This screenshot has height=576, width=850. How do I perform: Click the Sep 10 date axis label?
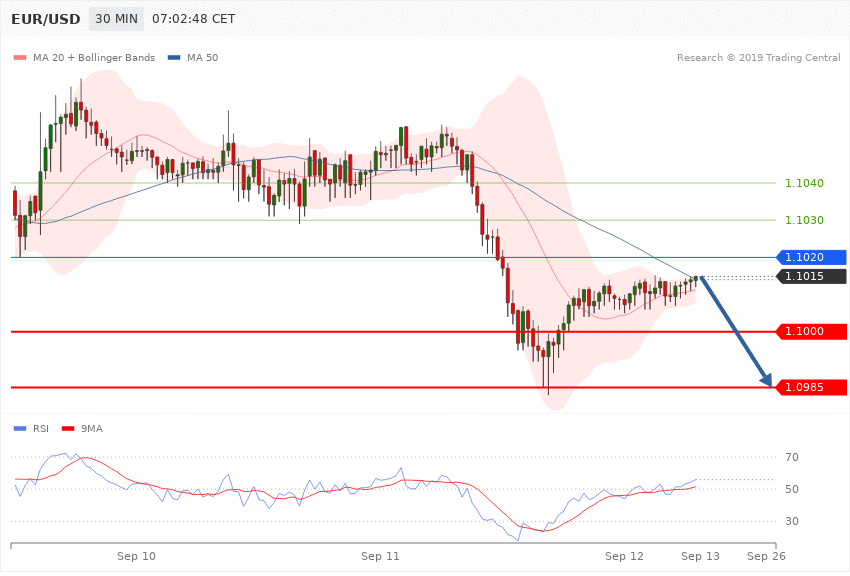[136, 556]
